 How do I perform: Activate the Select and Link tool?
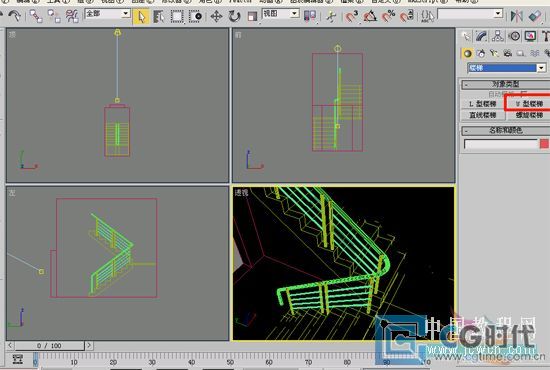(35, 16)
